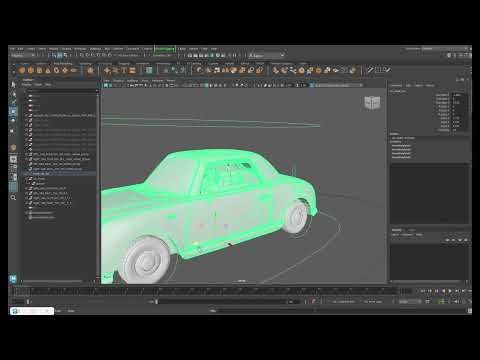Image resolution: width=480 pixels, height=360 pixels.
Task: Create a polygon plane from the shelf
Action: [65, 70]
